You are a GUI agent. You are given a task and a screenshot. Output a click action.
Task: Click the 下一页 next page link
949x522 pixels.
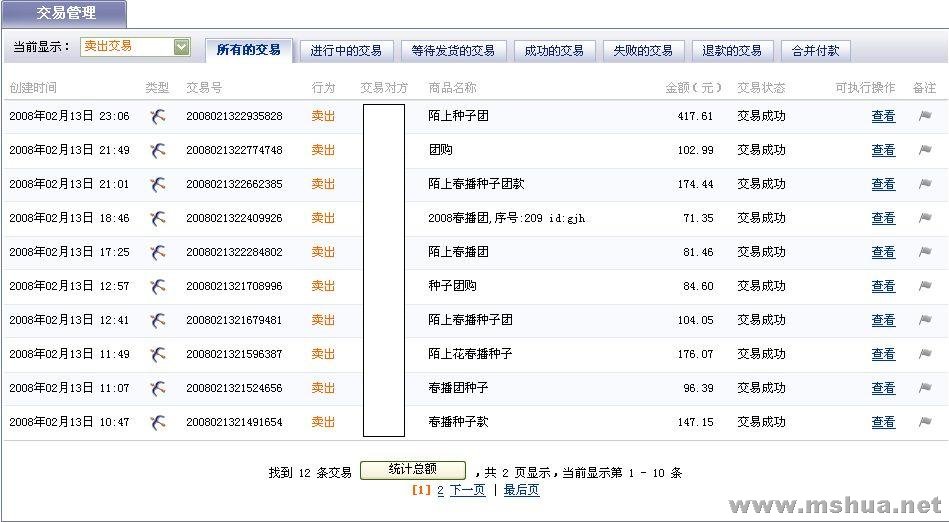(x=467, y=490)
